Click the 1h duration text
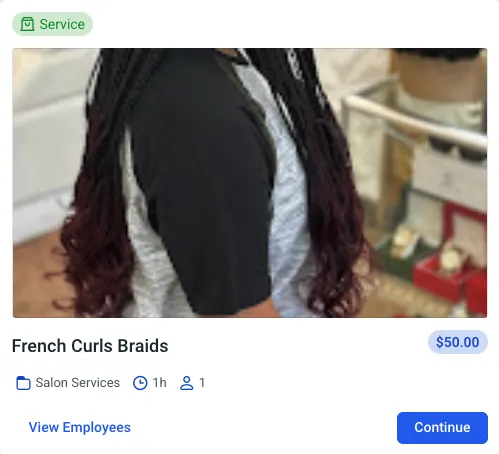 pos(159,383)
